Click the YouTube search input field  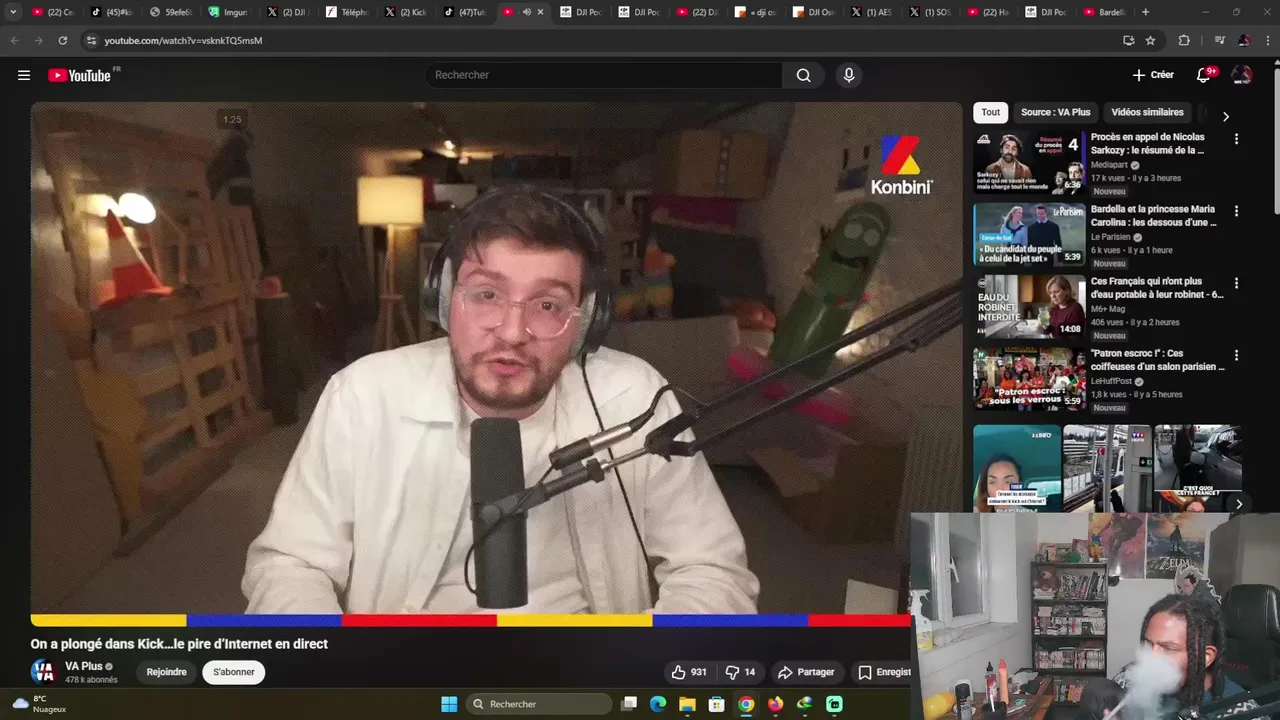604,75
